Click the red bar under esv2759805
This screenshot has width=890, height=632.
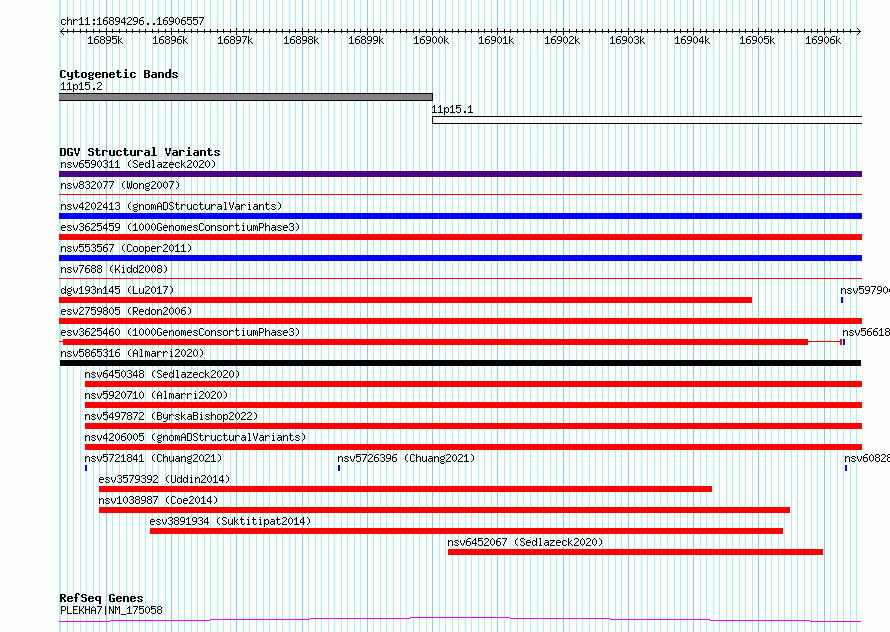click(x=461, y=321)
